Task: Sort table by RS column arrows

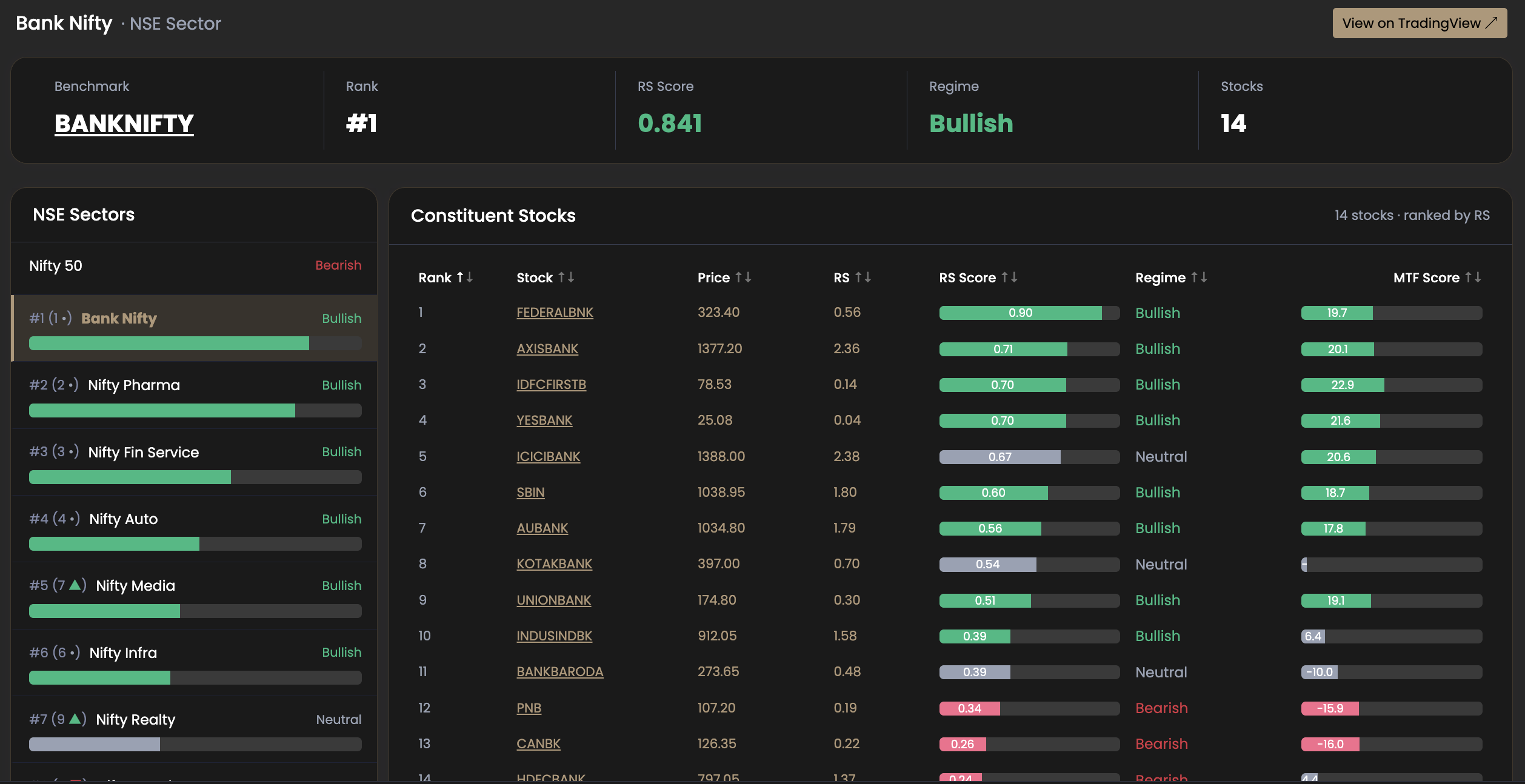Action: point(863,277)
